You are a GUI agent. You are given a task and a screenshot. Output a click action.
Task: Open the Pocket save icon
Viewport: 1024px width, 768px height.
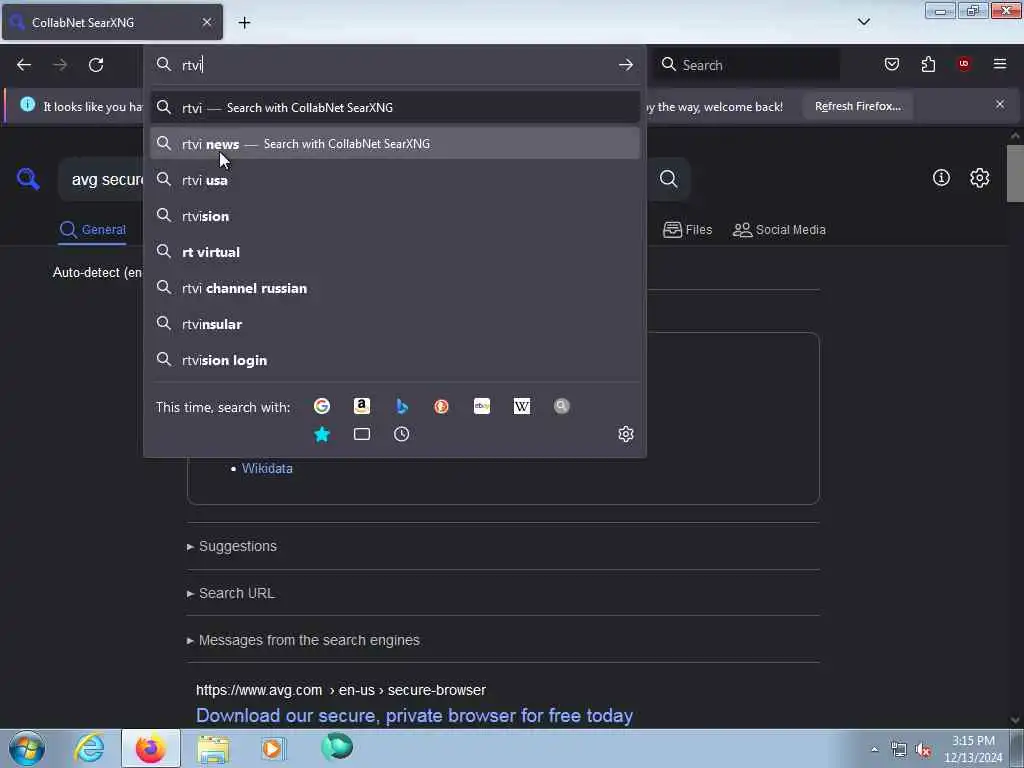click(892, 64)
